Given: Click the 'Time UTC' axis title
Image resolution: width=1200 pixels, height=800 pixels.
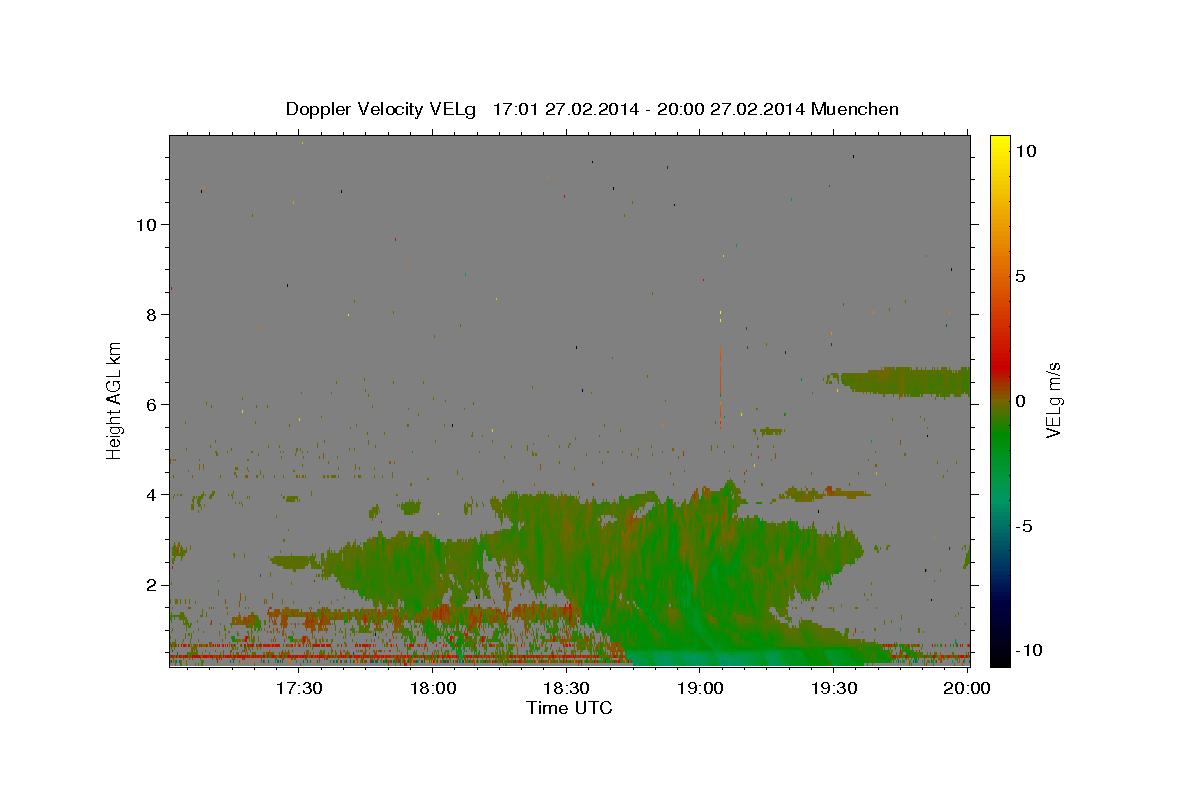Looking at the screenshot, I should [x=569, y=708].
